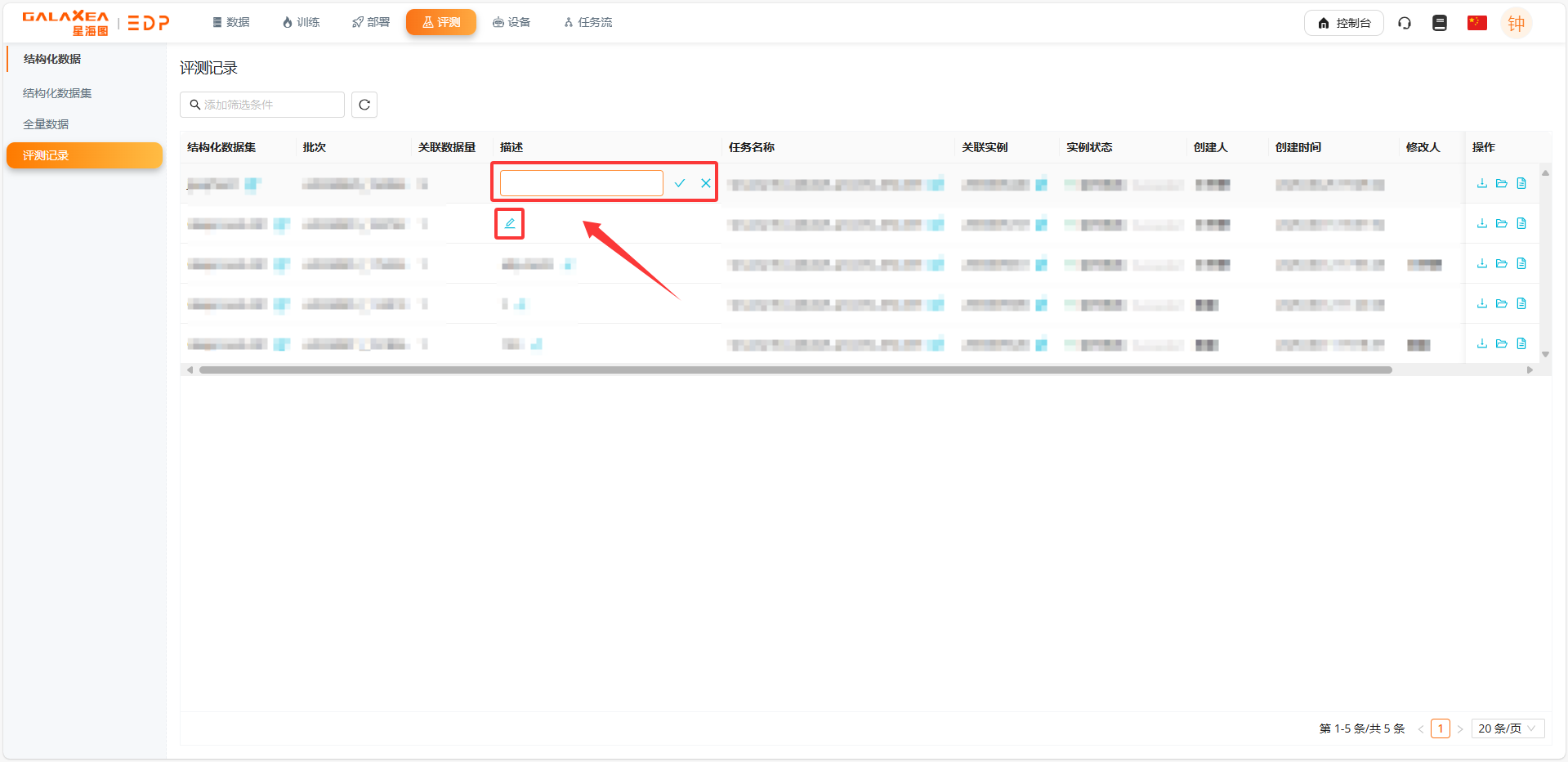The width and height of the screenshot is (1568, 762).
Task: Switch to the 部署 navigation tab
Action: [x=371, y=22]
